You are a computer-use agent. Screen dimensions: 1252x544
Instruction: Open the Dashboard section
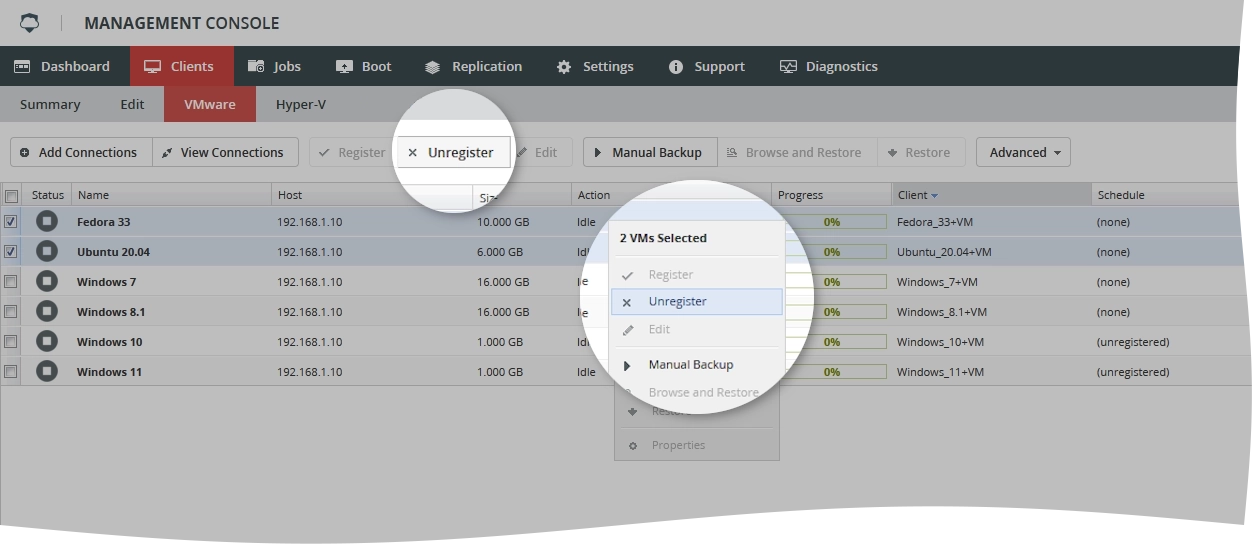click(x=62, y=66)
